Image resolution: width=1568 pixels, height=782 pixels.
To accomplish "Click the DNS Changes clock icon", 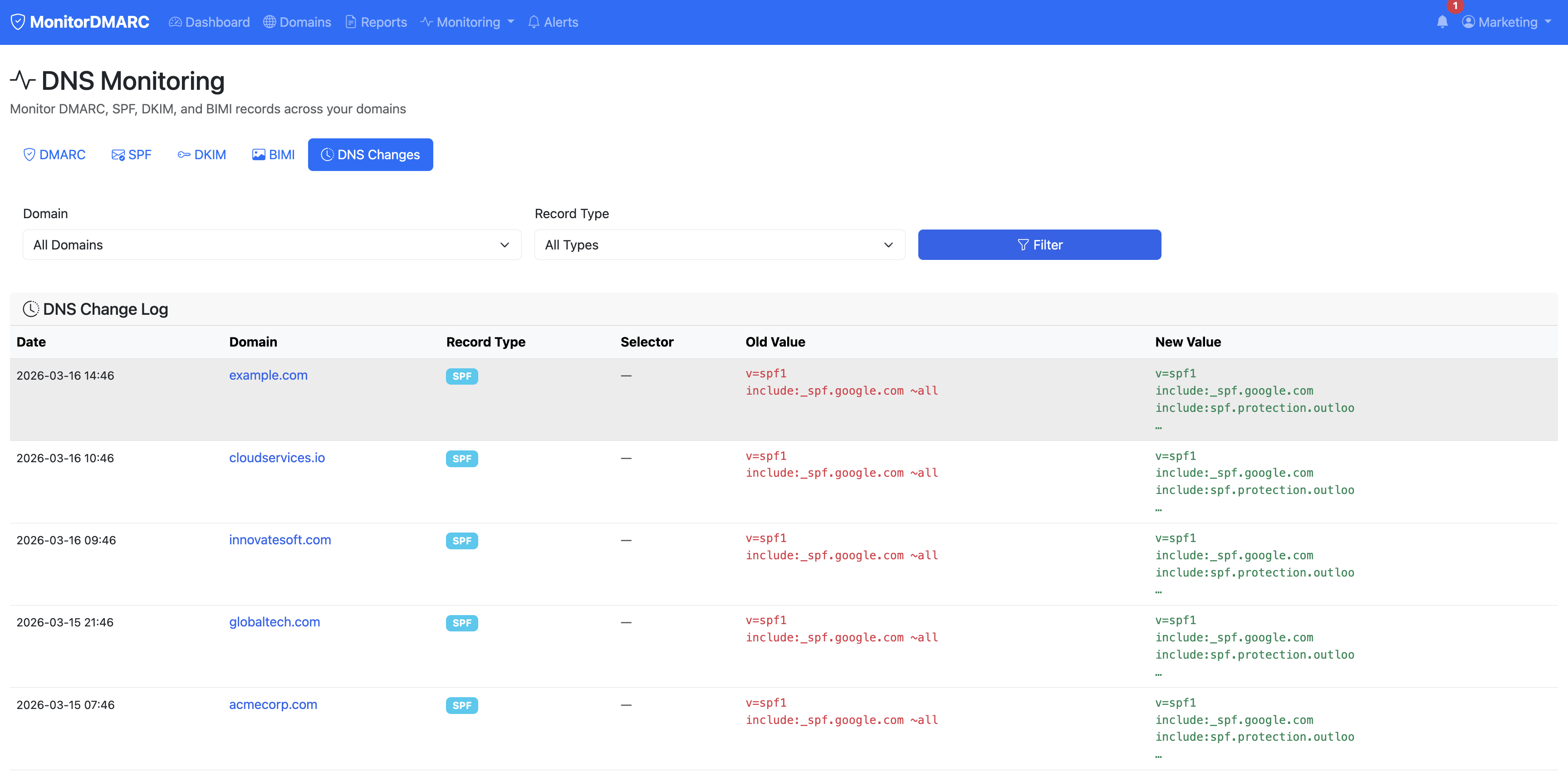I will [x=328, y=155].
